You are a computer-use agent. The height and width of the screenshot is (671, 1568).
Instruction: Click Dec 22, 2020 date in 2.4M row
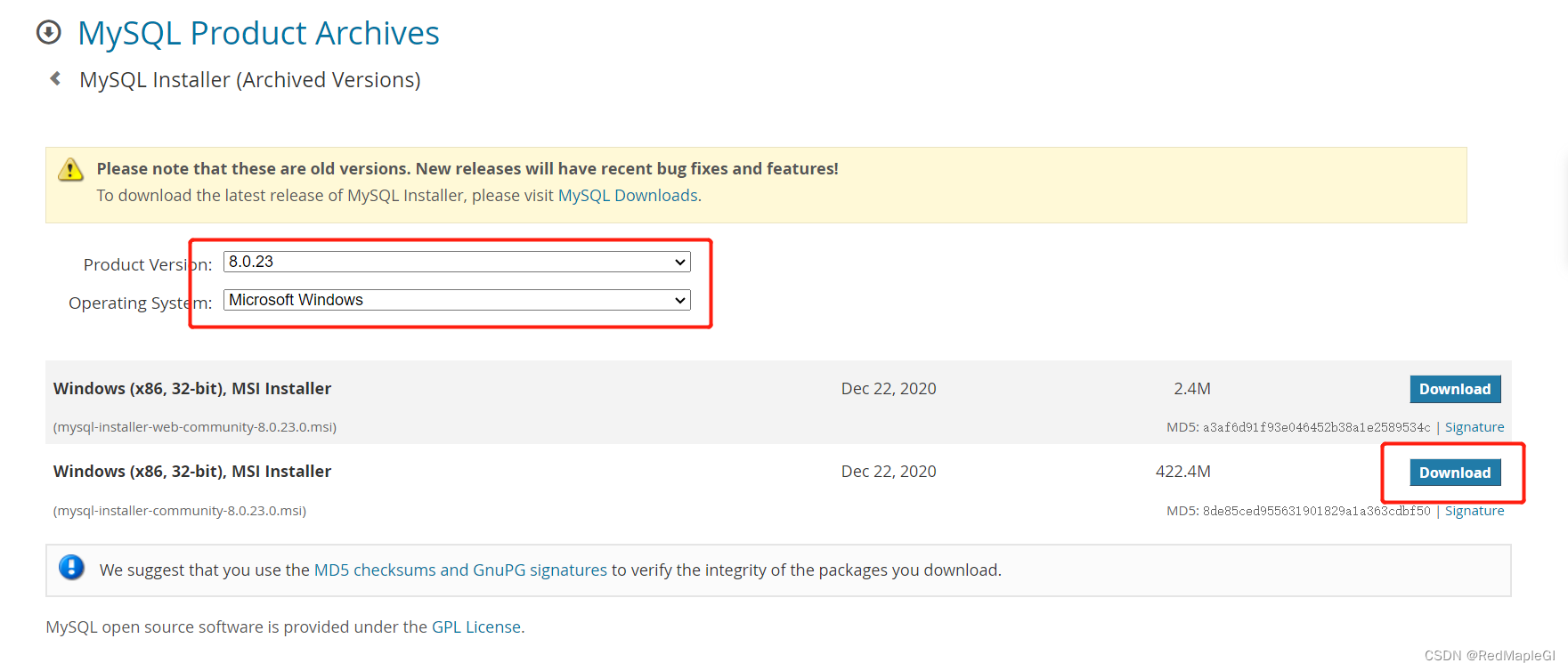[x=889, y=389]
